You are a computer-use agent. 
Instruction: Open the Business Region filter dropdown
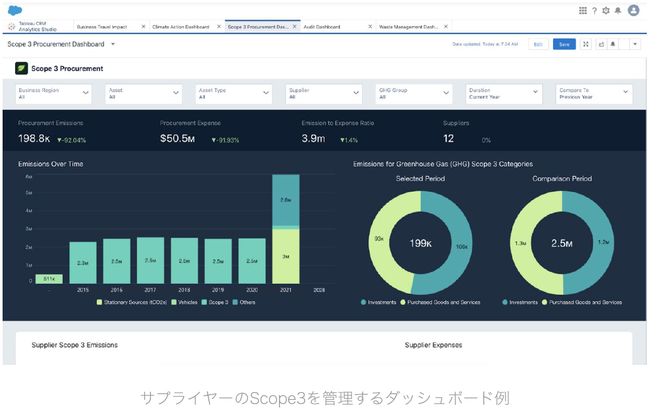(x=53, y=93)
